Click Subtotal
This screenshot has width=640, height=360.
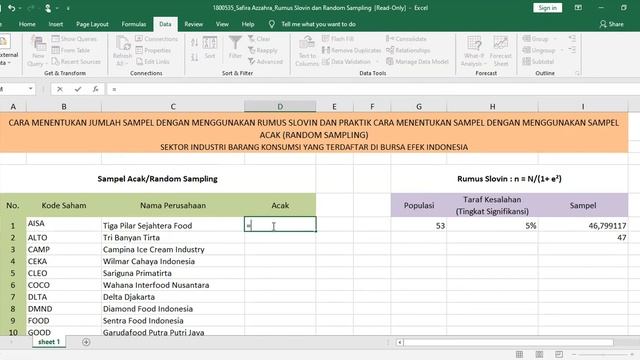click(538, 62)
